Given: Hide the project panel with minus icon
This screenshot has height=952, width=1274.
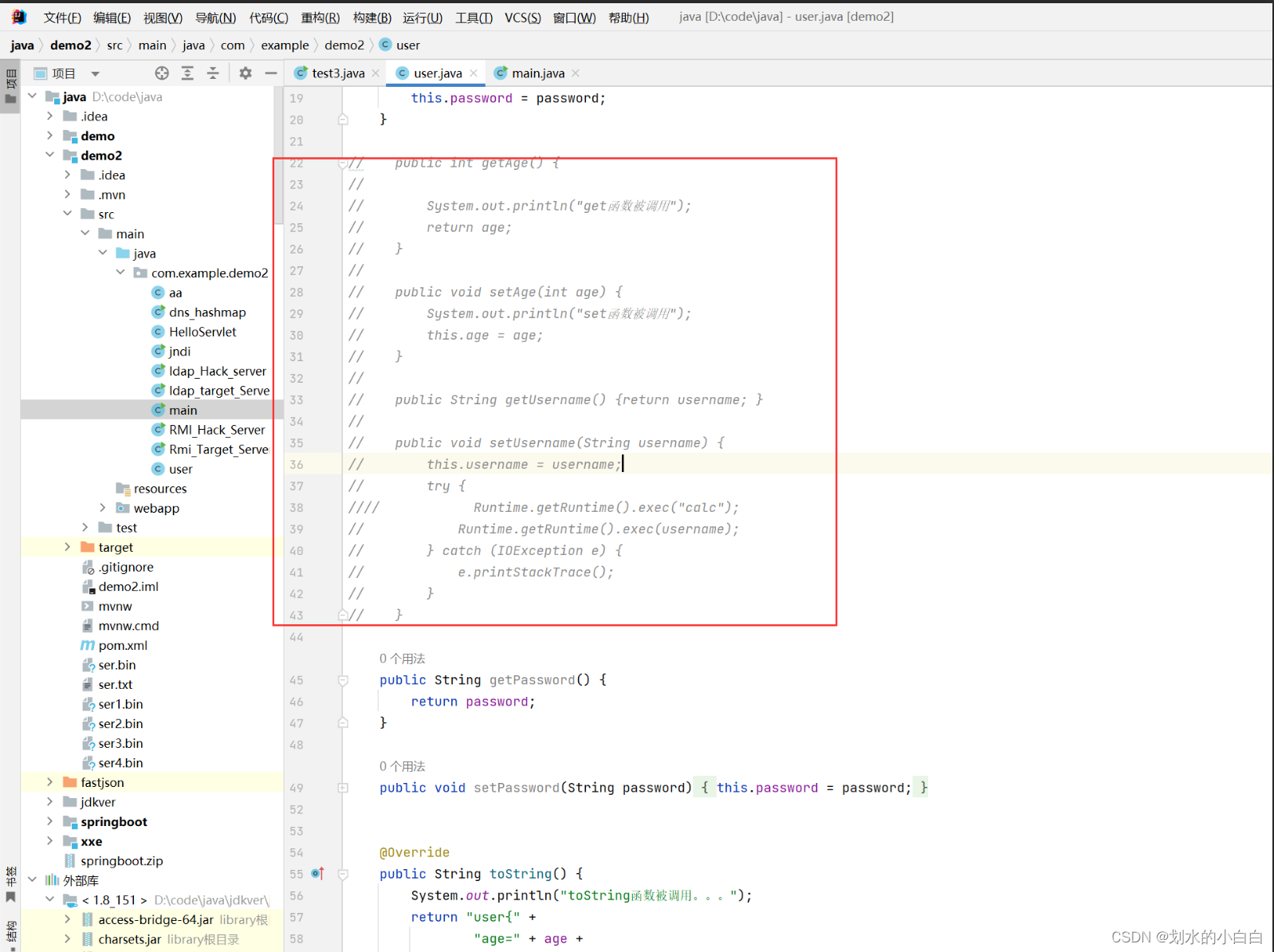Looking at the screenshot, I should [x=271, y=73].
